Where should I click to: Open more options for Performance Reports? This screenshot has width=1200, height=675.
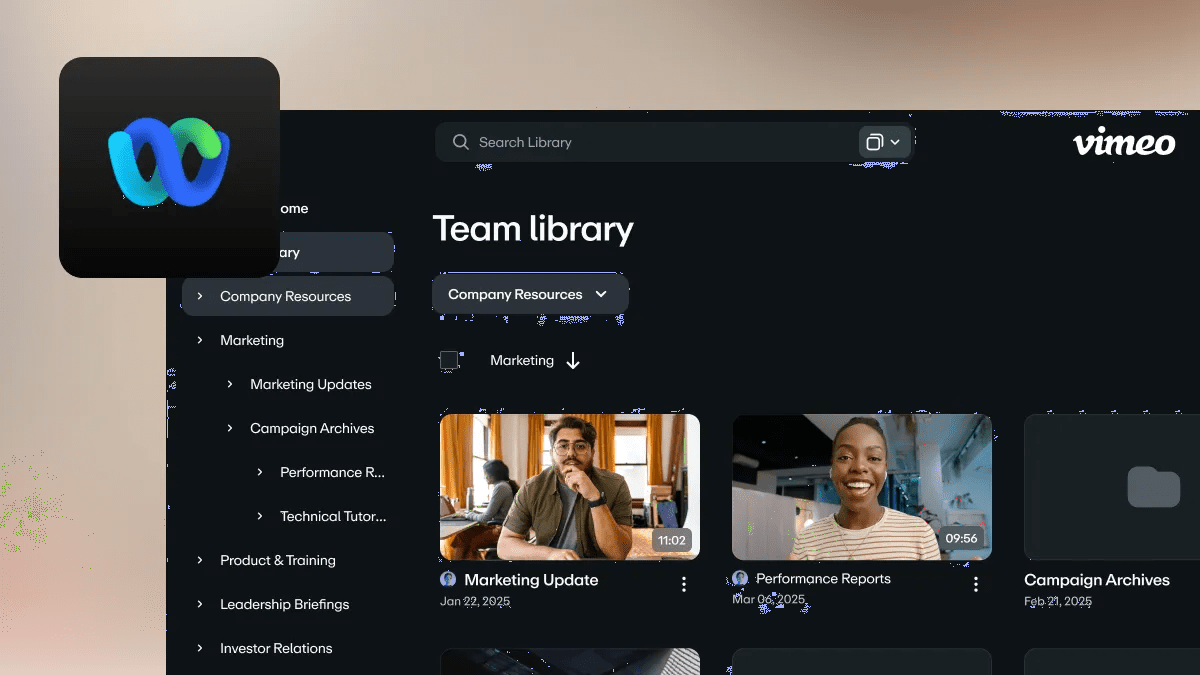point(976,584)
